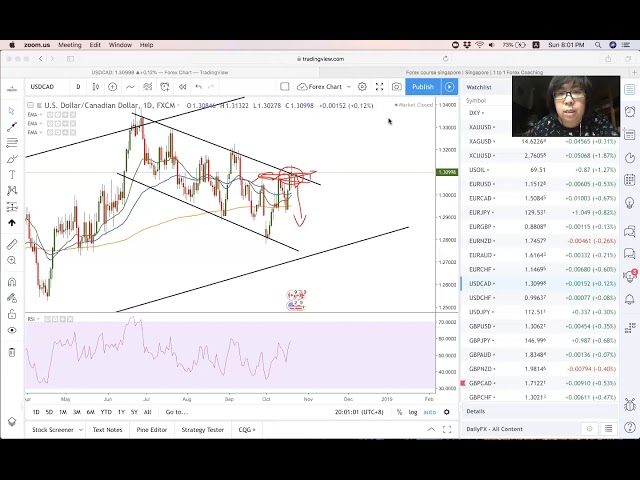Select GBPUSD in the watchlist
Screen dimensions: 640x480
481,326
